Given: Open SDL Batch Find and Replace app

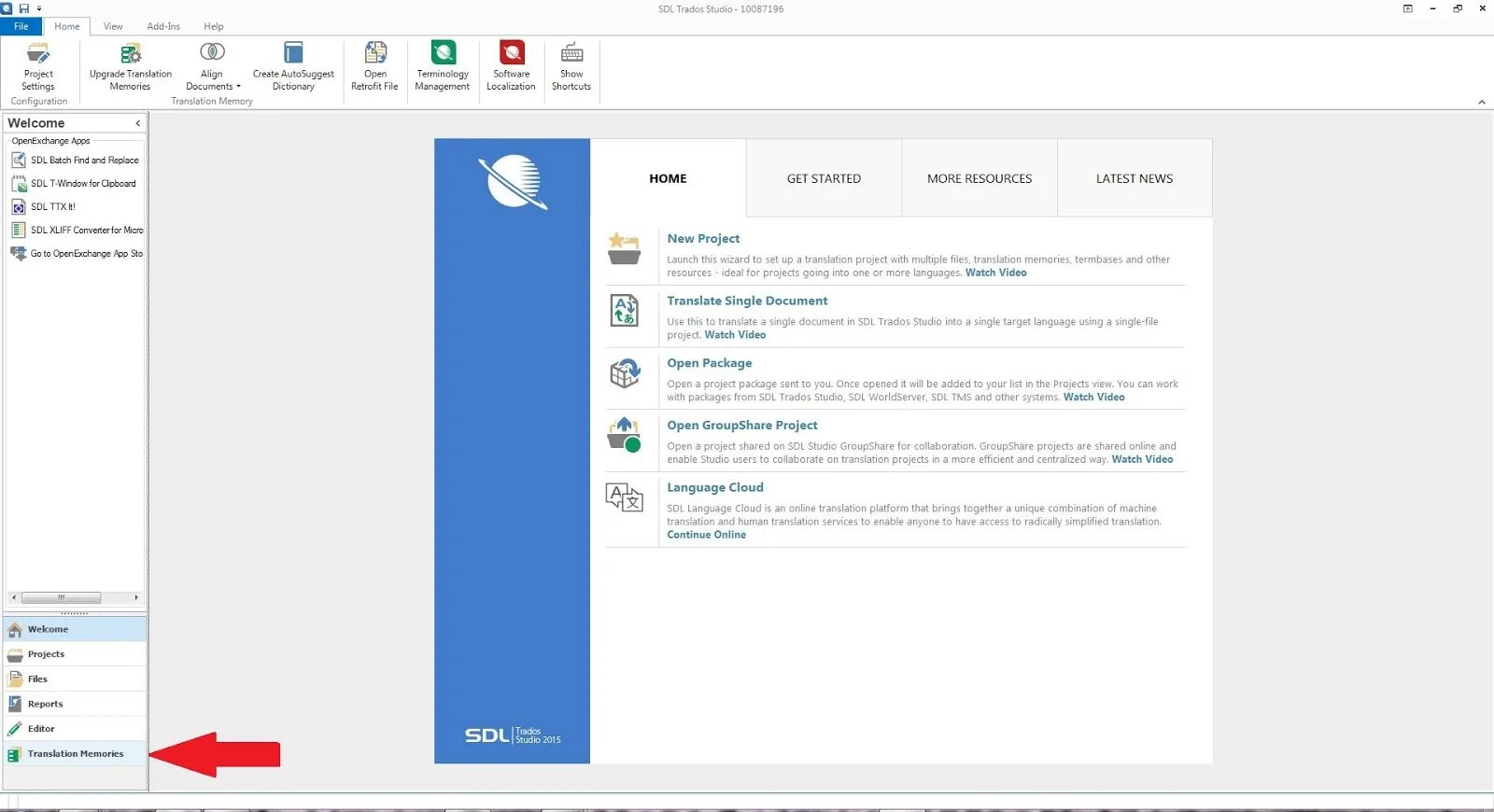Looking at the screenshot, I should [76, 161].
